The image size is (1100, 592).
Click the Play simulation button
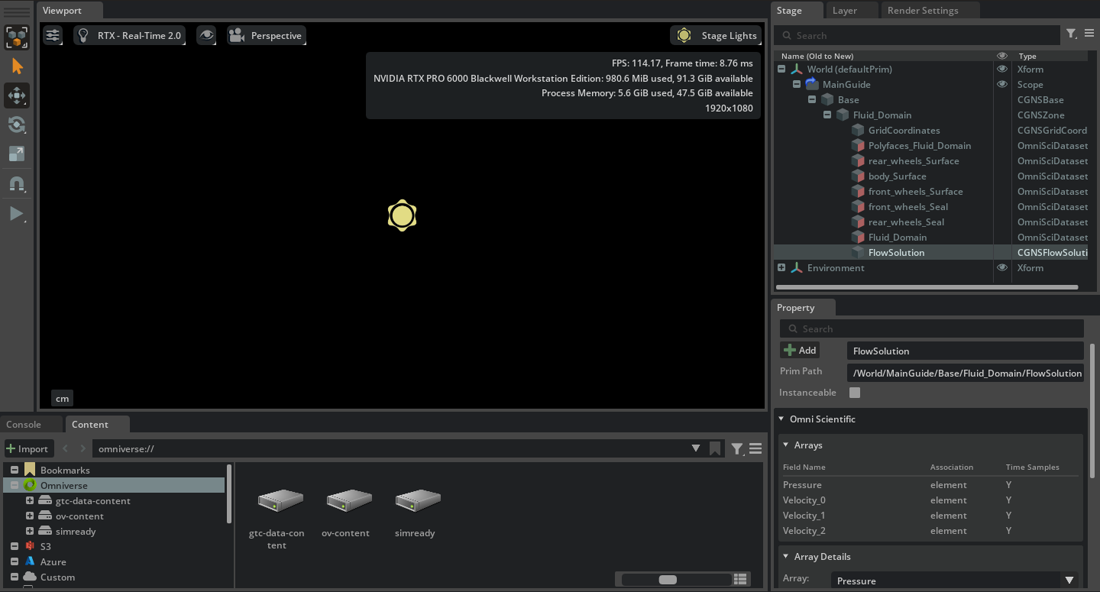click(17, 213)
